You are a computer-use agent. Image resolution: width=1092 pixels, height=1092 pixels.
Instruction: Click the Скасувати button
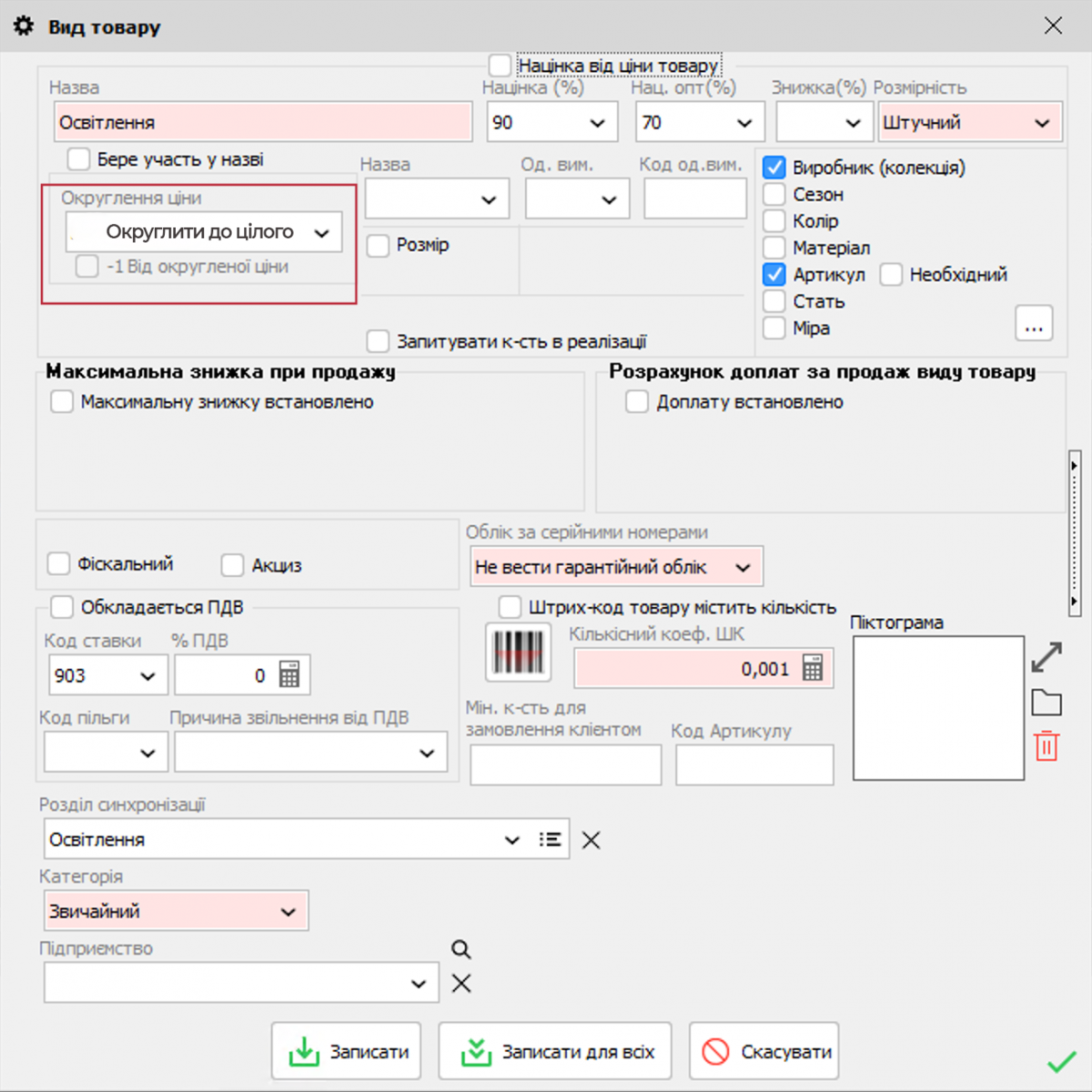[764, 1051]
